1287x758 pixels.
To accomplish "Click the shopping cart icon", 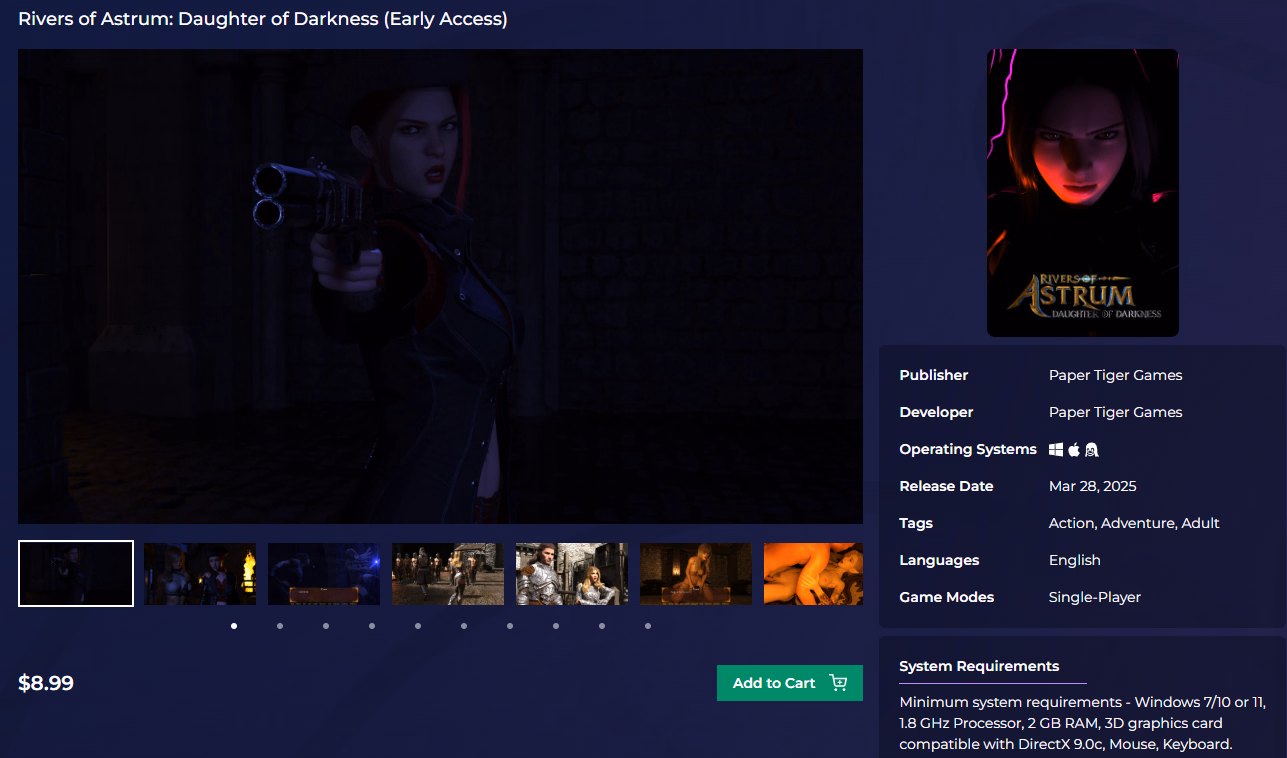I will click(x=838, y=683).
